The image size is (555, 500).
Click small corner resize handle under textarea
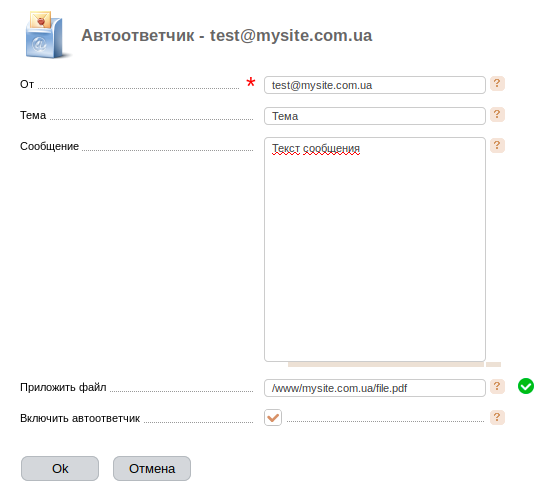(493, 364)
